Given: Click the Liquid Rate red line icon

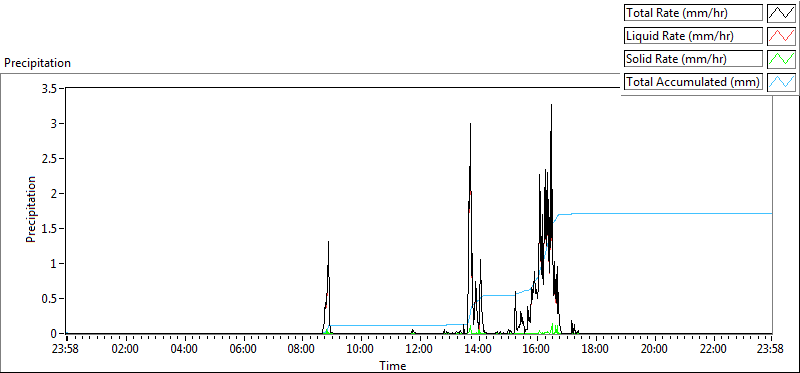Looking at the screenshot, I should 782,36.
